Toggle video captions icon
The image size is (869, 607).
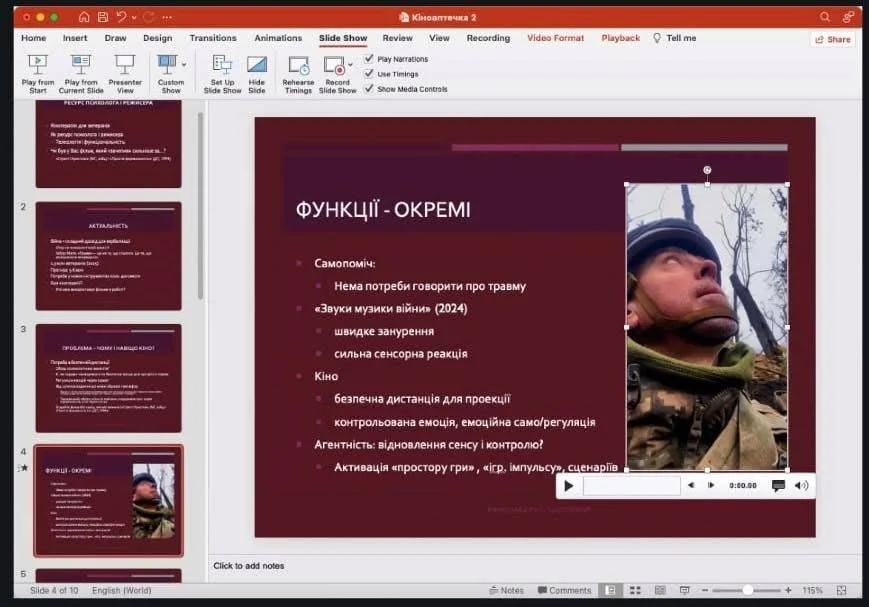tap(778, 486)
